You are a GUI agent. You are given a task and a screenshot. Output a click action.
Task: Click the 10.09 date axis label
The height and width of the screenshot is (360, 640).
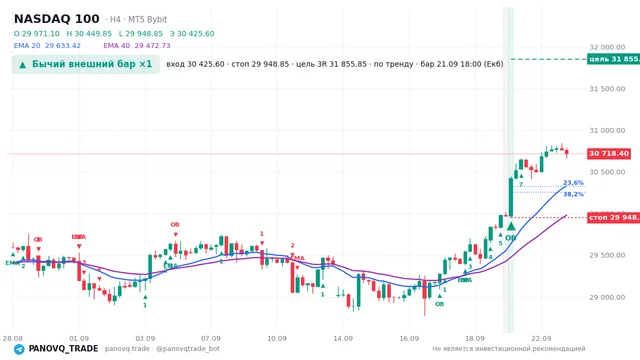[277, 338]
